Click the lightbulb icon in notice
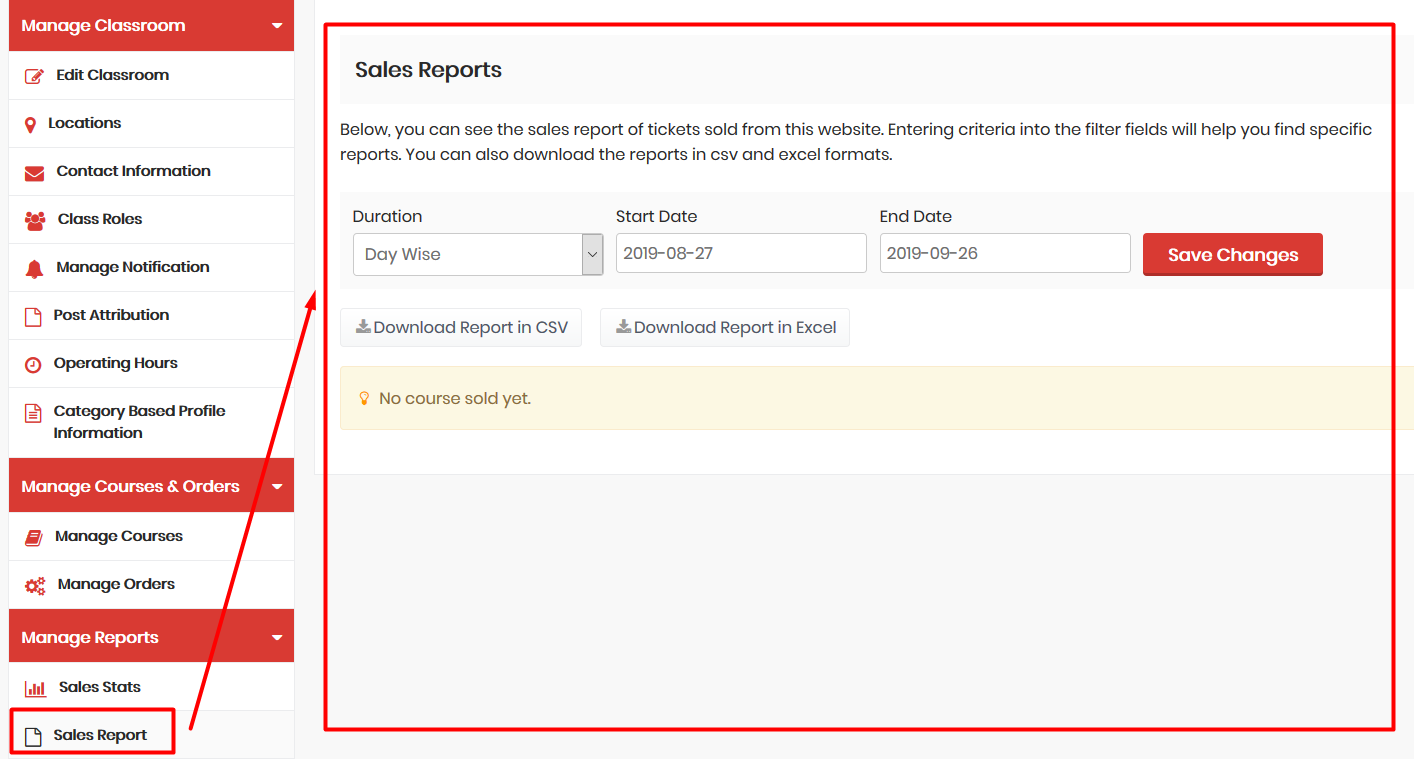This screenshot has width=1414, height=759. (364, 398)
